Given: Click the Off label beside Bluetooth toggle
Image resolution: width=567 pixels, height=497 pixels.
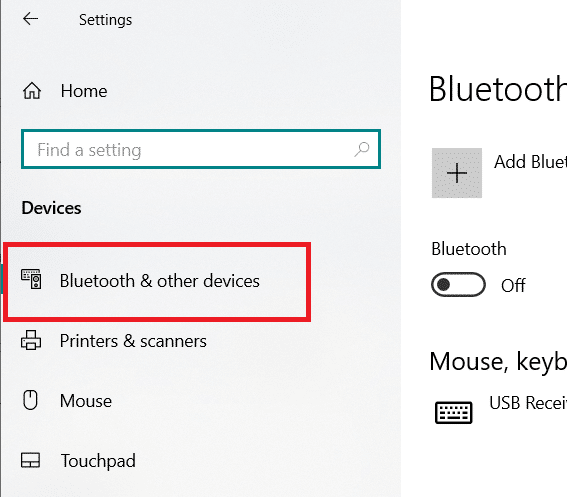Looking at the screenshot, I should (x=513, y=285).
